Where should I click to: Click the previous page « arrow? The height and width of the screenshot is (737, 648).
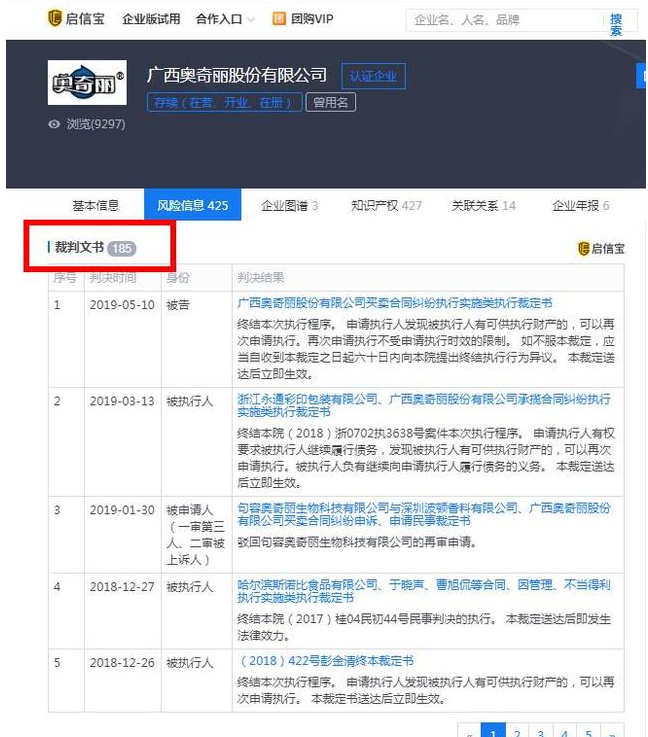469,732
